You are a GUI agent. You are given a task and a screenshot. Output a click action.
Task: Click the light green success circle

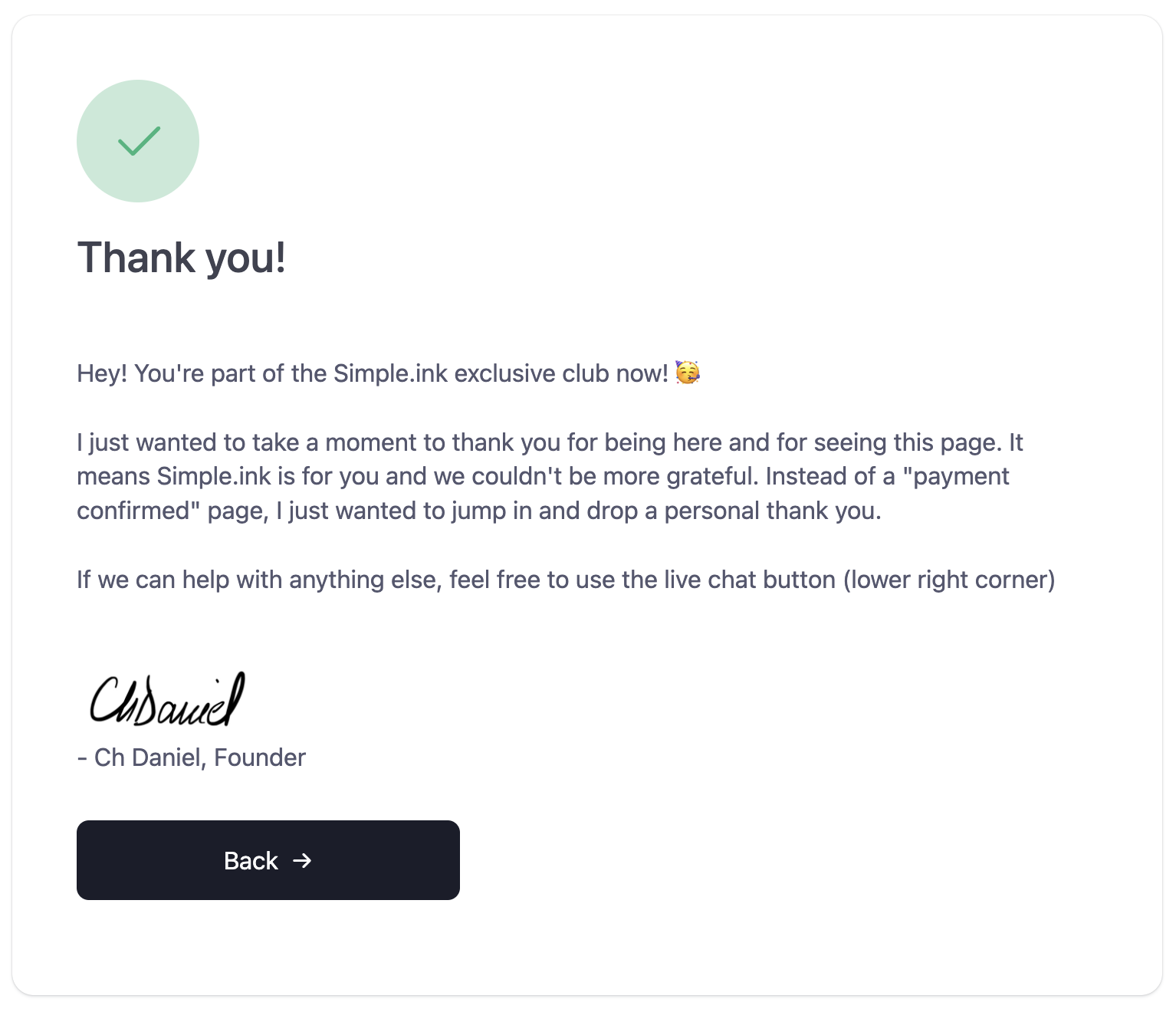138,141
